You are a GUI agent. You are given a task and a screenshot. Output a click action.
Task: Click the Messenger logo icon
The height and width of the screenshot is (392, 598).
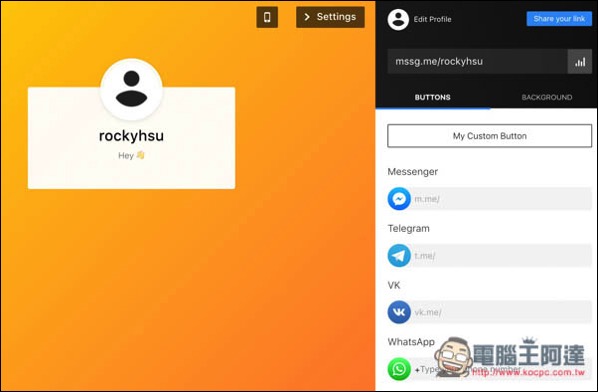click(x=399, y=199)
